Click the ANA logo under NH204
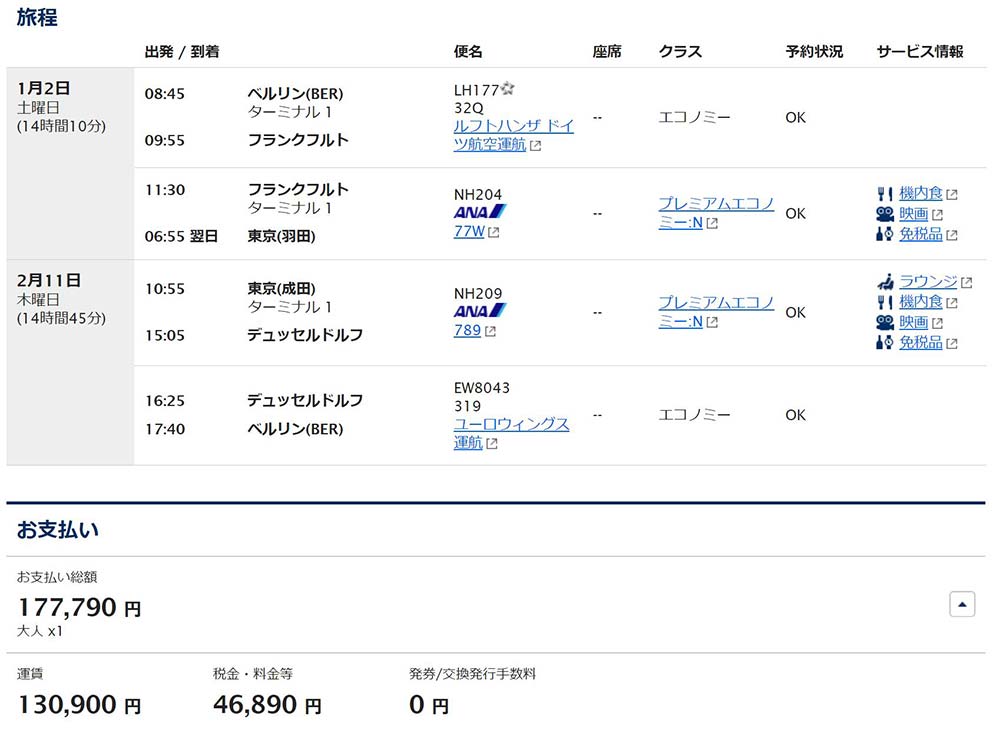The height and width of the screenshot is (729, 1001). [480, 212]
